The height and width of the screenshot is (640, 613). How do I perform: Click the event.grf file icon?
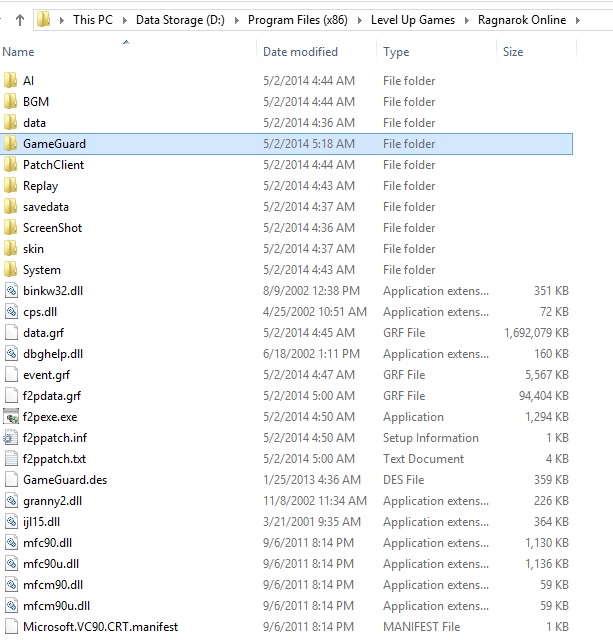(x=11, y=375)
